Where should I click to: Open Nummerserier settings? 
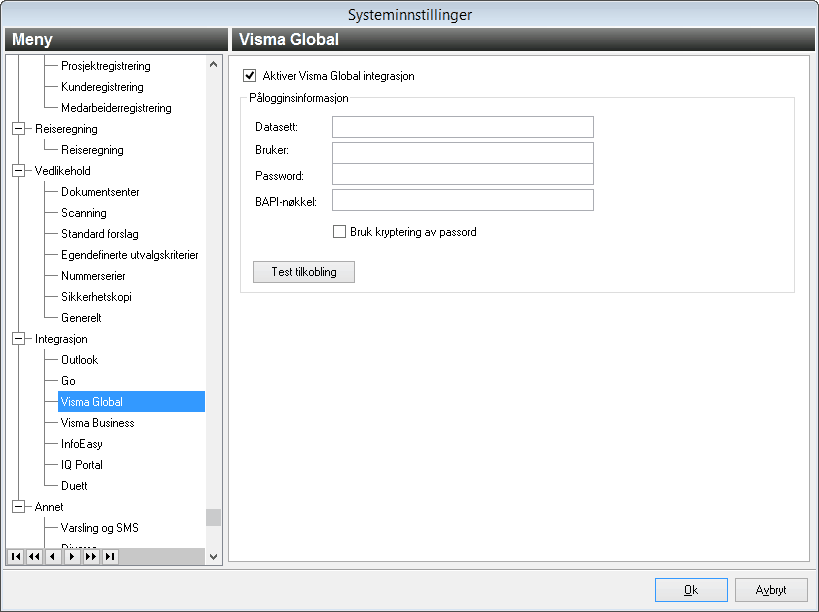tap(93, 276)
